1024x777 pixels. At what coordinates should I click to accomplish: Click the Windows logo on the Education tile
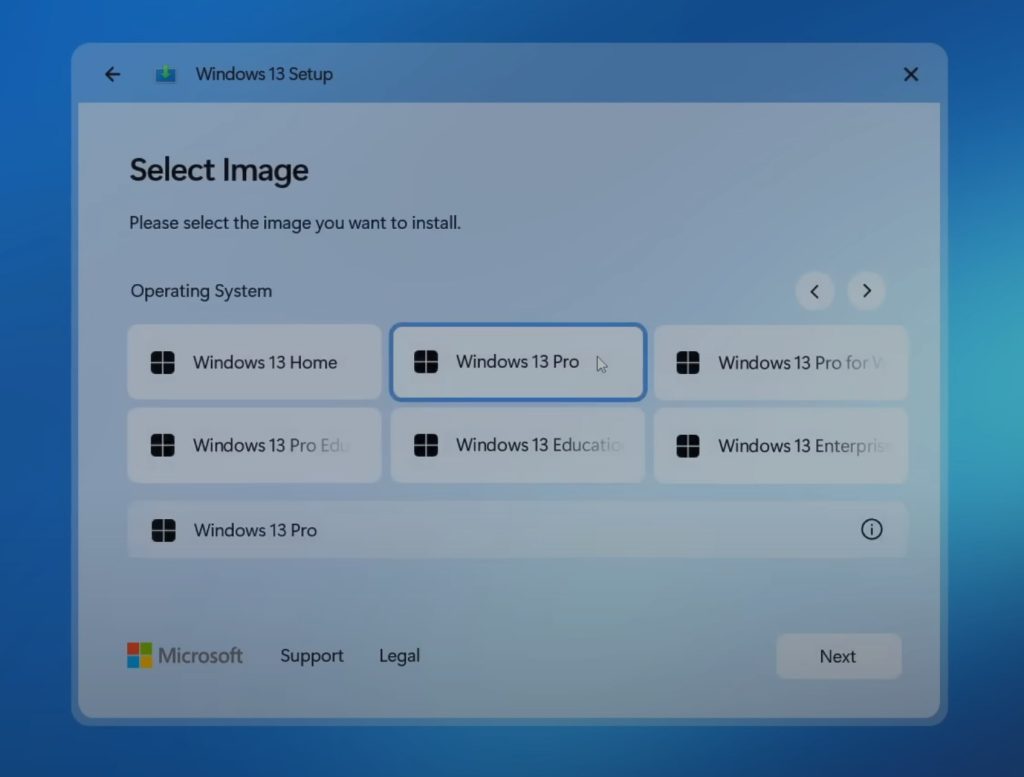pyautogui.click(x=426, y=445)
